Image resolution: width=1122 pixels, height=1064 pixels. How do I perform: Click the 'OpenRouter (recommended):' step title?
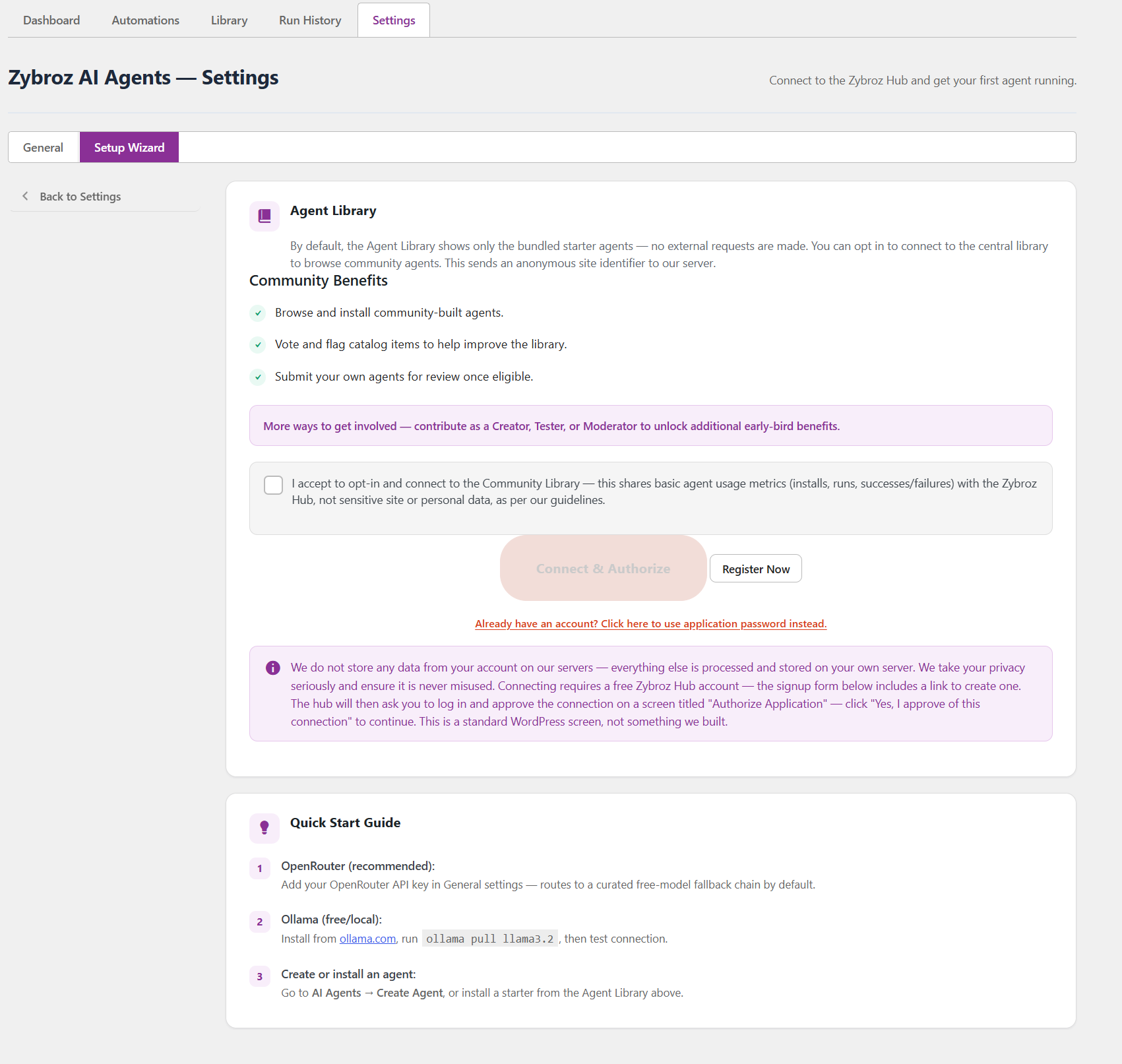[358, 866]
